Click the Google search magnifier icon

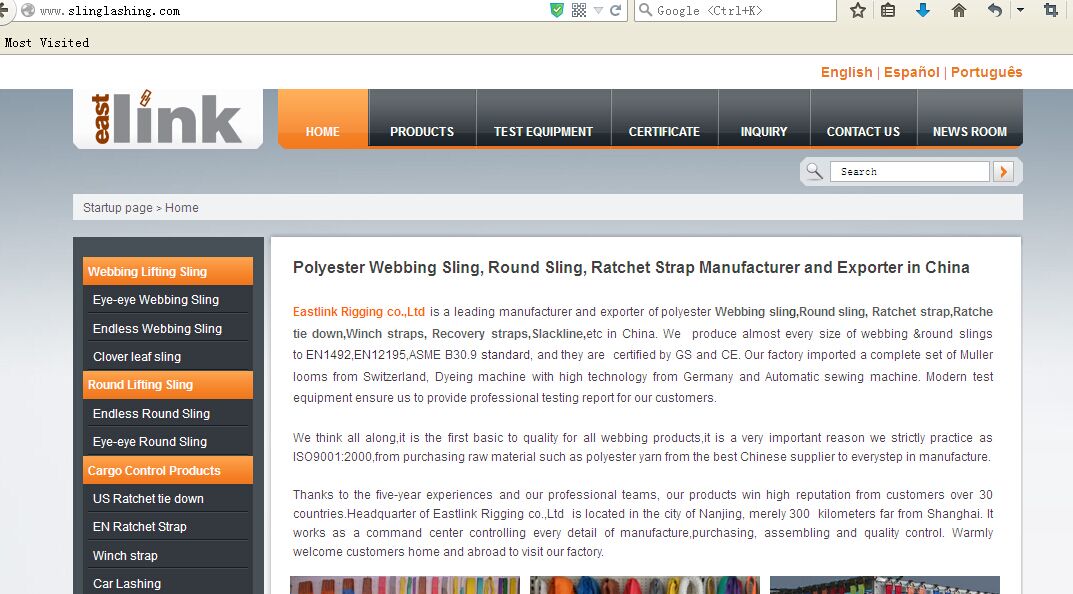[x=645, y=10]
